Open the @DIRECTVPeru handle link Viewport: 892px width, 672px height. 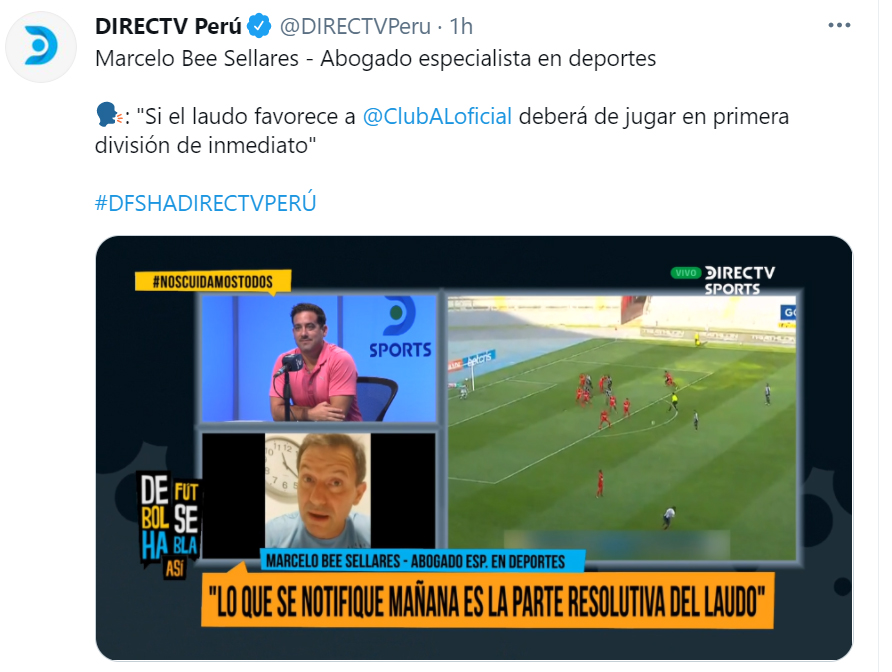(355, 26)
